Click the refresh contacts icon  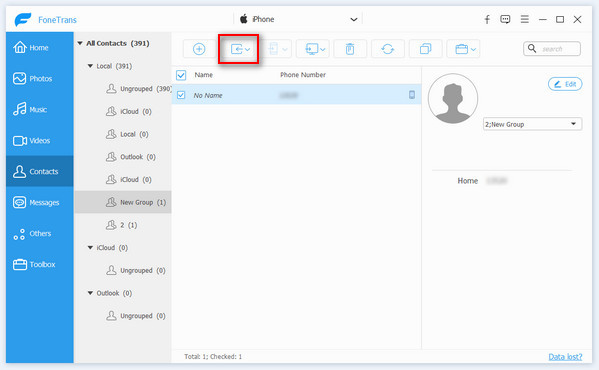tap(388, 49)
